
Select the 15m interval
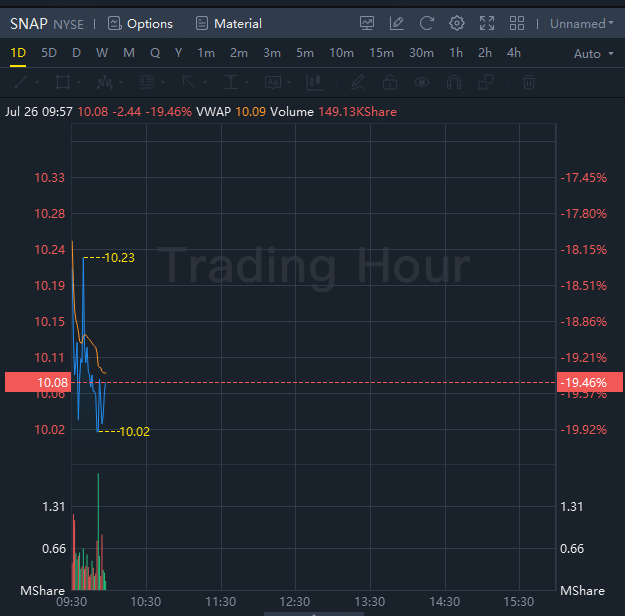pos(381,53)
